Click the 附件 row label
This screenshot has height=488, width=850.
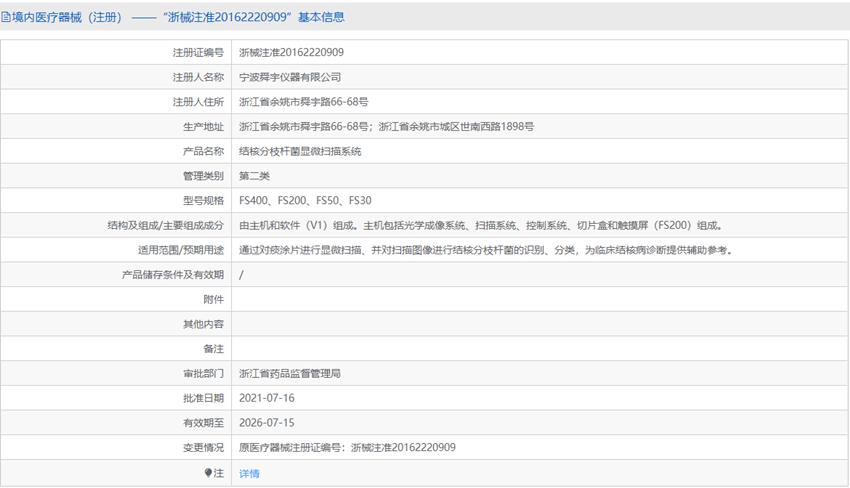click(214, 299)
